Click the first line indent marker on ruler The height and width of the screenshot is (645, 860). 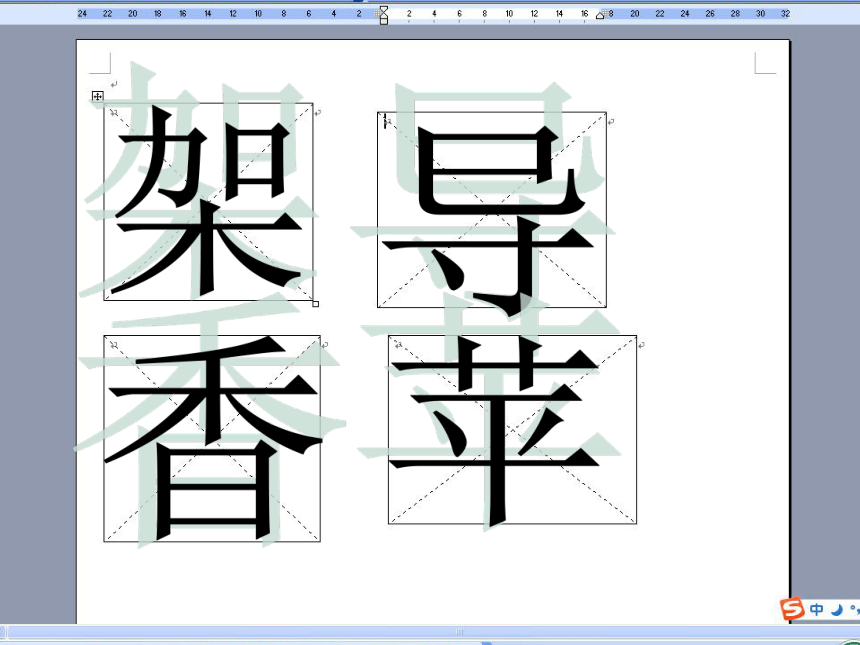pyautogui.click(x=384, y=10)
